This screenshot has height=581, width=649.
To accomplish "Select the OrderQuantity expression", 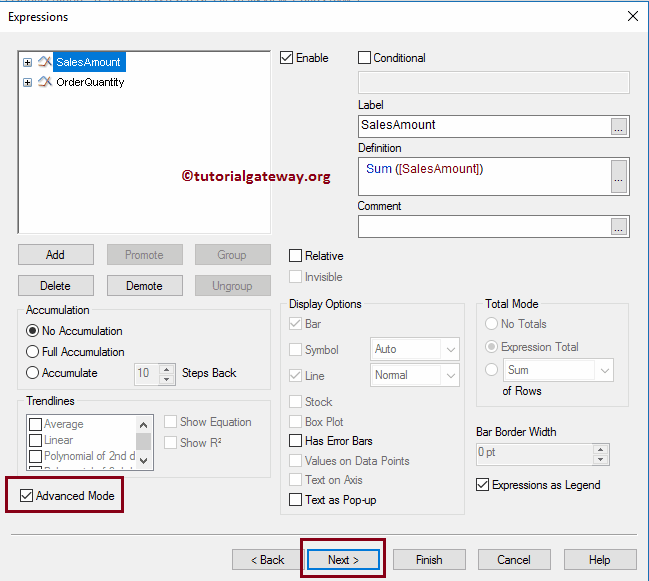I will click(x=90, y=82).
